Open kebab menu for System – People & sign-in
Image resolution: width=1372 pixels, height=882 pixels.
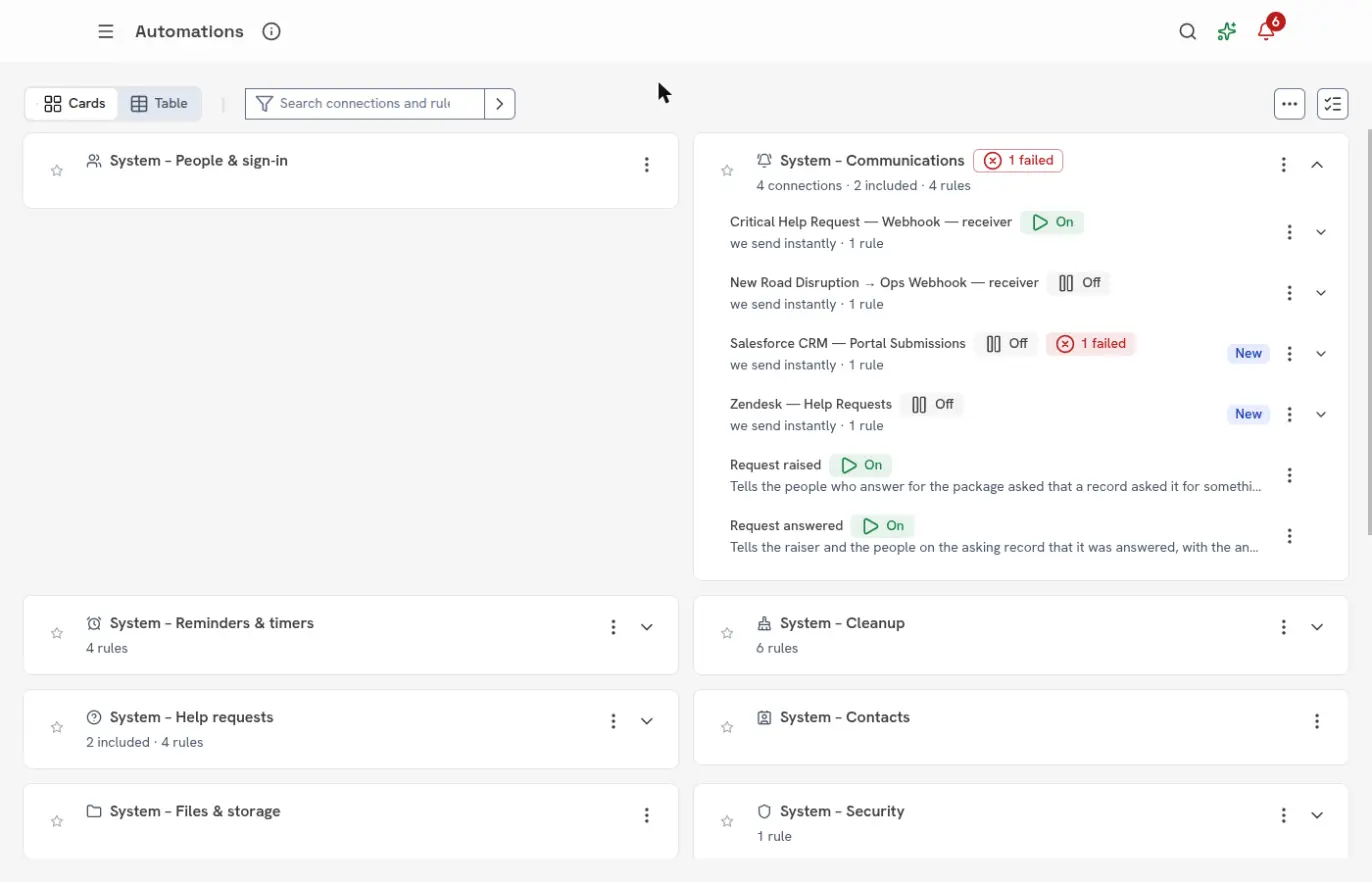pyautogui.click(x=647, y=165)
